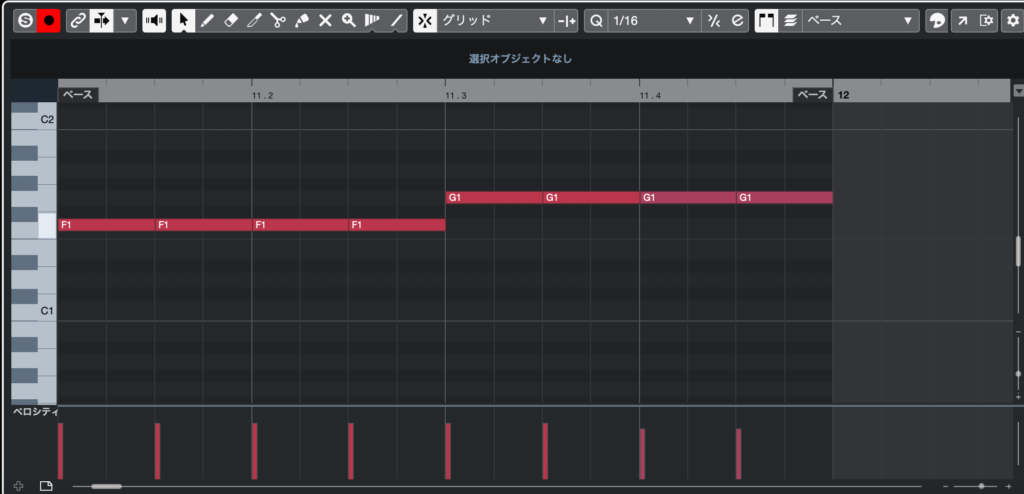The image size is (1024, 494).
Task: Toggle the red Record in Editor button
Action: [49, 20]
